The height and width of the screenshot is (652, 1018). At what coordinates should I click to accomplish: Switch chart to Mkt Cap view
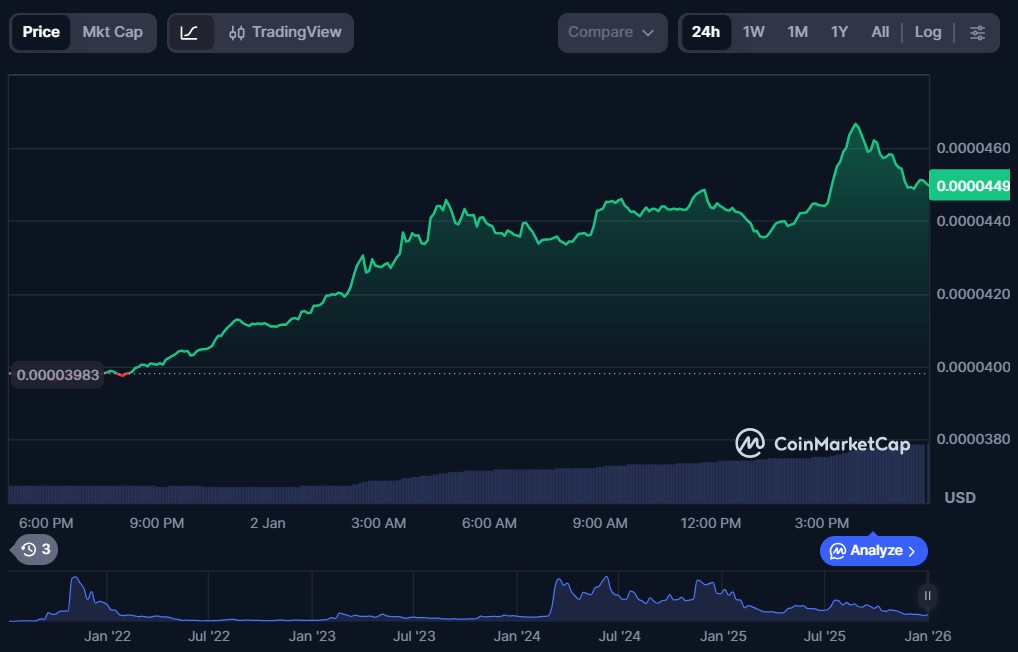112,32
